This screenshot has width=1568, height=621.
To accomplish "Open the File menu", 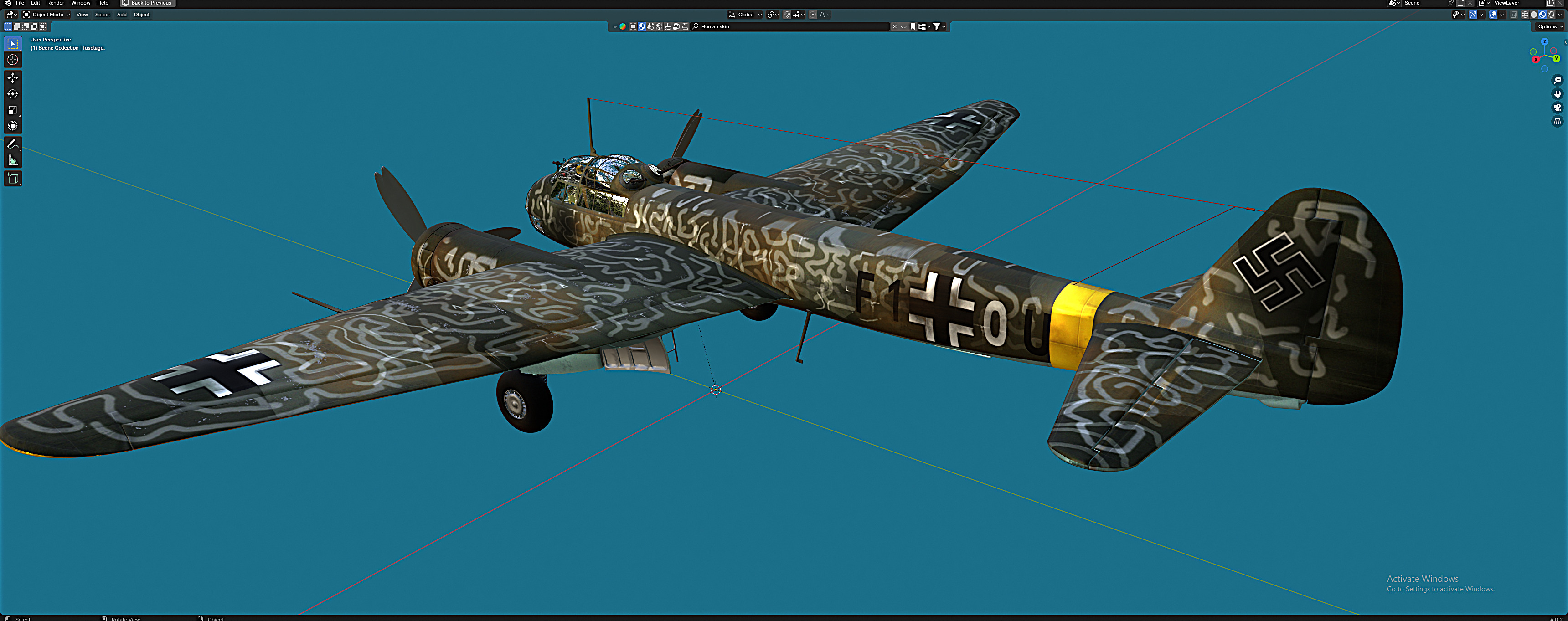I will pyautogui.click(x=20, y=3).
